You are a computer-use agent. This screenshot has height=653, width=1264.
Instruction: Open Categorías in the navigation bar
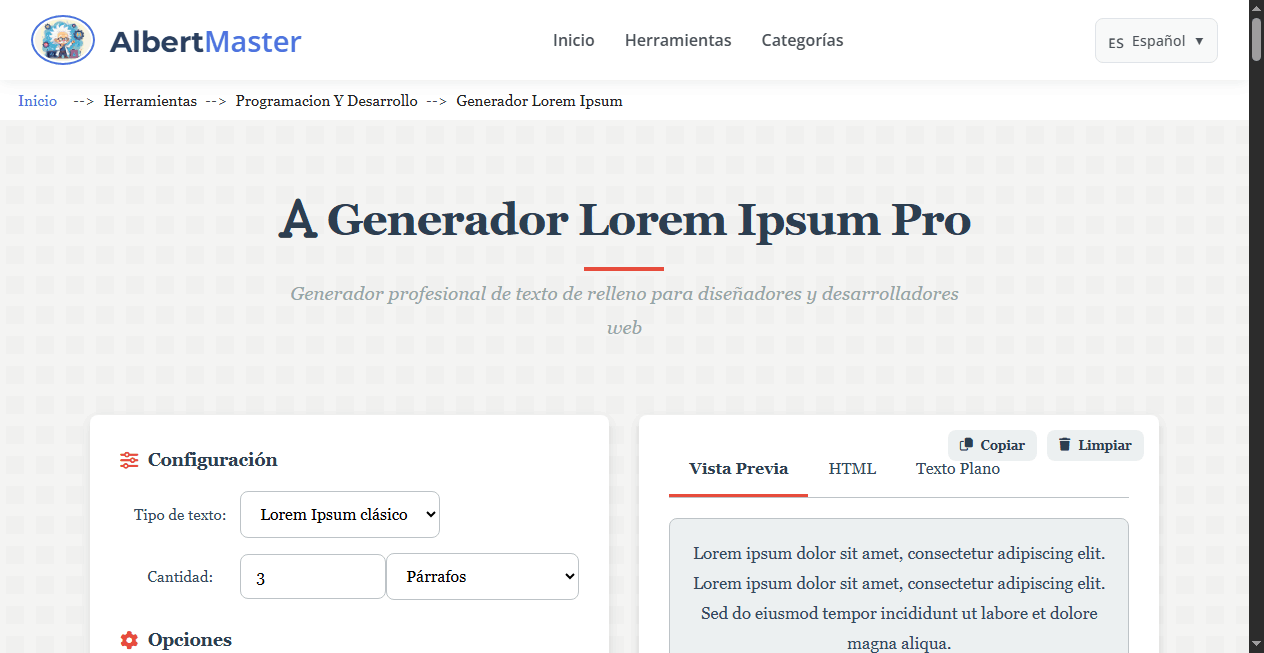802,40
